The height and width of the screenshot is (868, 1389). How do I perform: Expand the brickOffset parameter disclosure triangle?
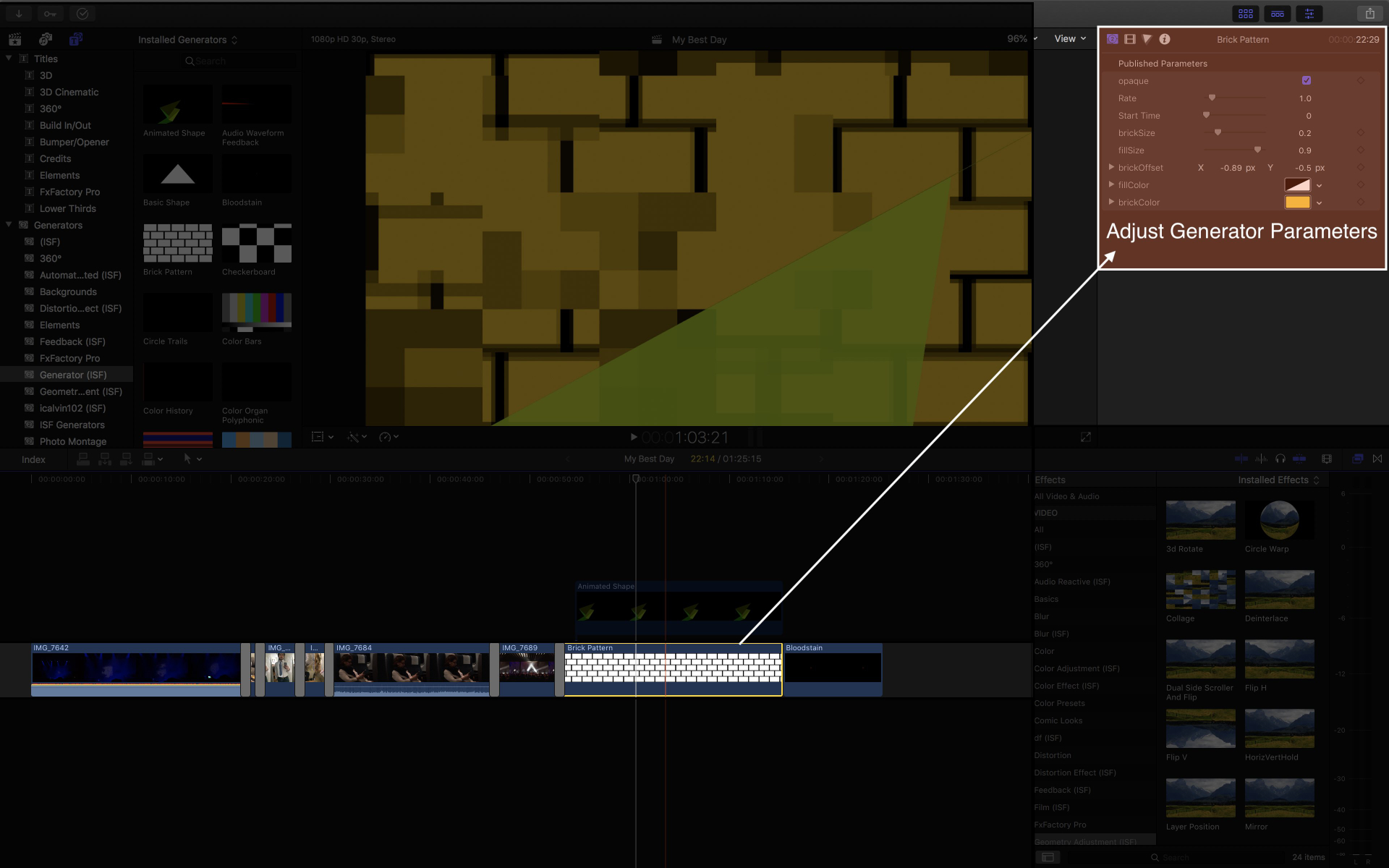[x=1111, y=167]
